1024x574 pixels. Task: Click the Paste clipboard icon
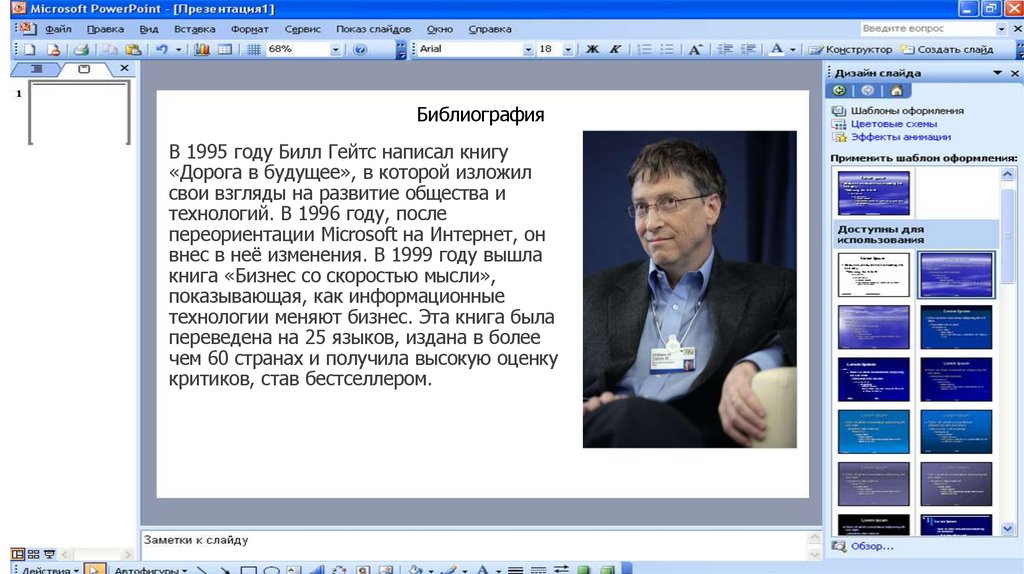pos(133,50)
